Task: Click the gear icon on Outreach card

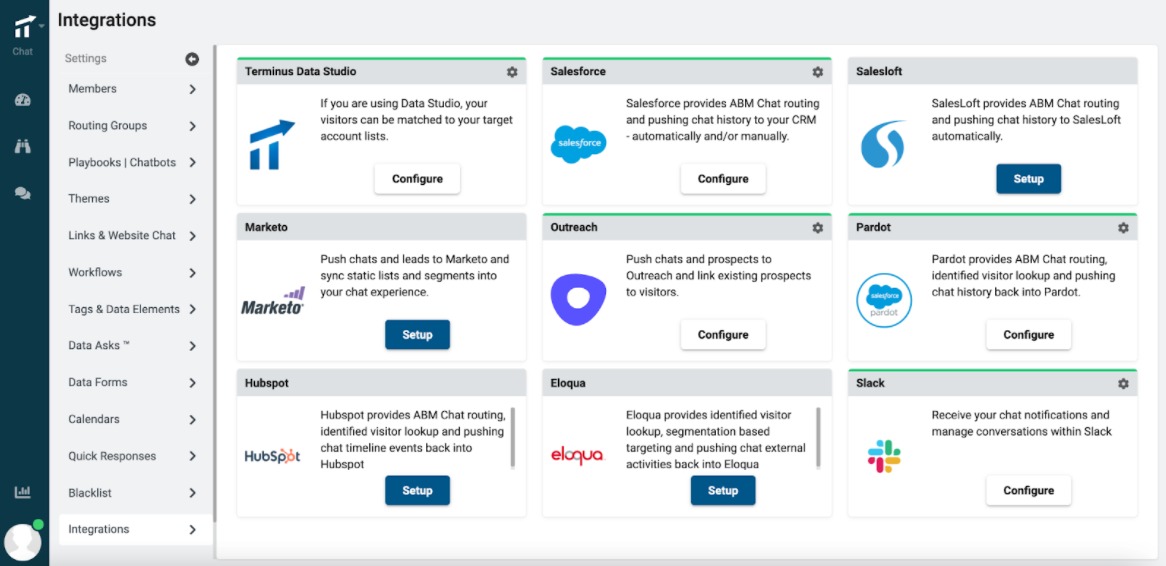Action: tap(817, 228)
